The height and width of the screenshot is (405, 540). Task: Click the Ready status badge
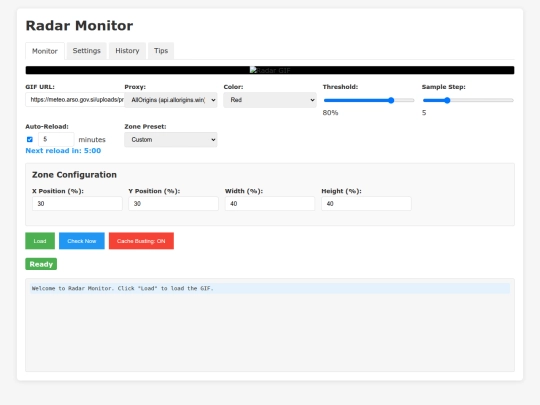coord(41,264)
